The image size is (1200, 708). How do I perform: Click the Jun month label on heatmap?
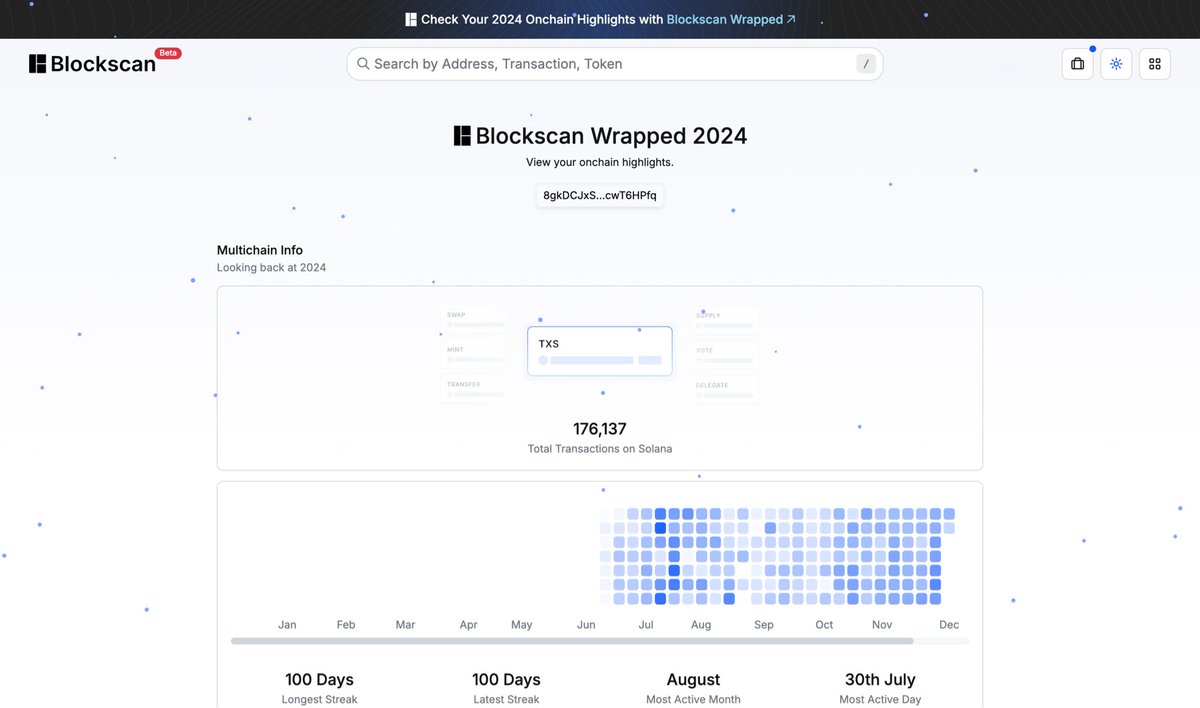click(586, 625)
